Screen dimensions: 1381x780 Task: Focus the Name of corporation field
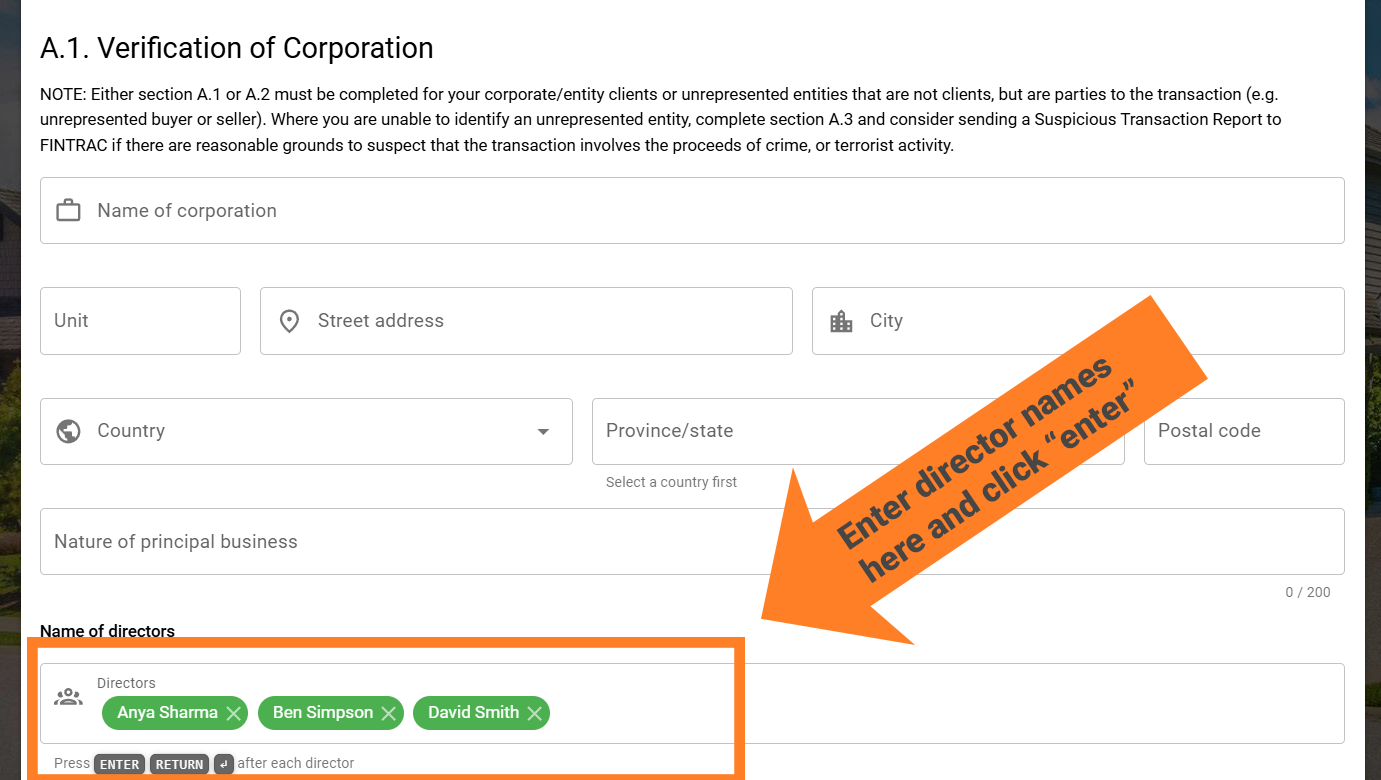692,210
